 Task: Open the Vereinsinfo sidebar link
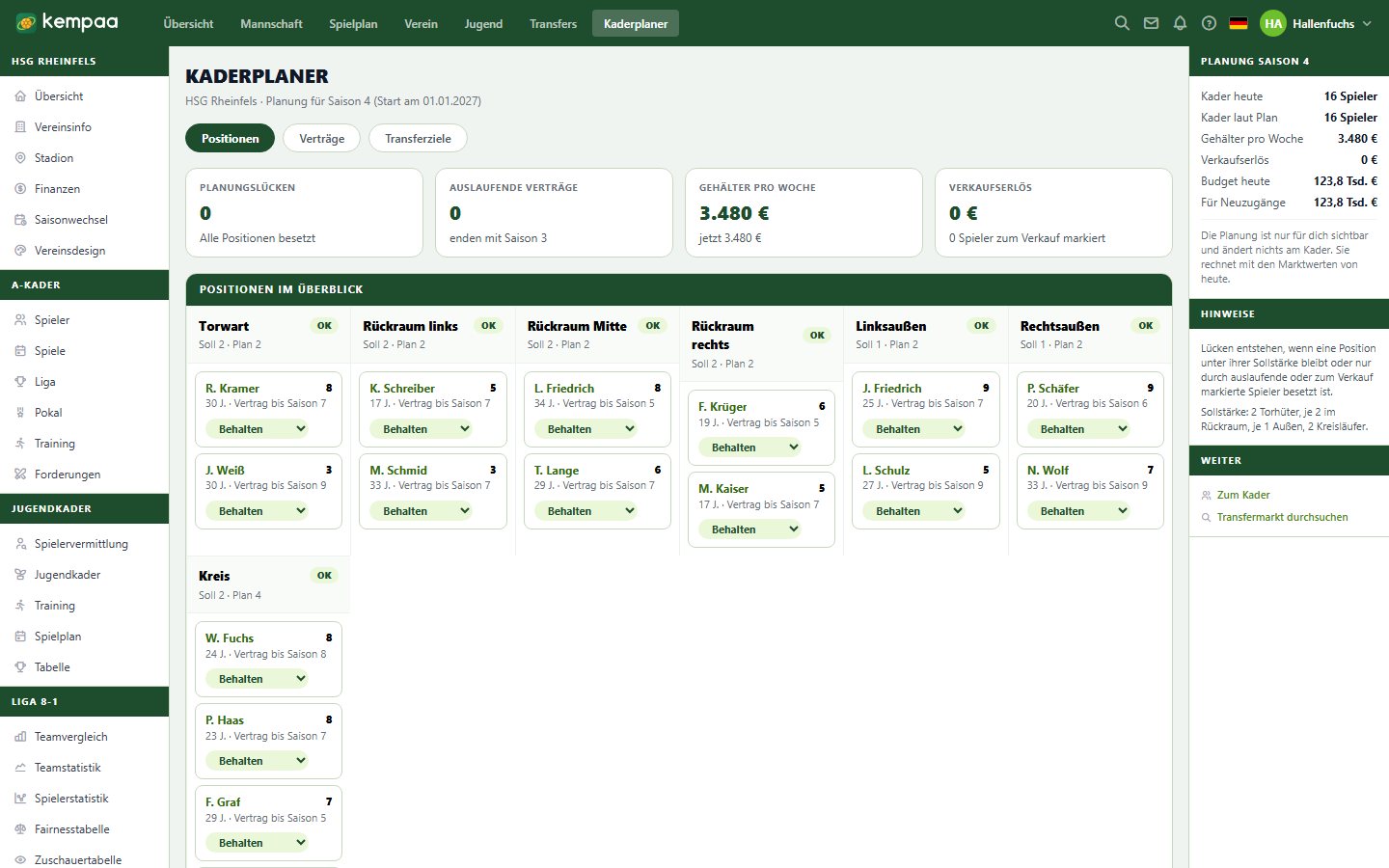(63, 127)
